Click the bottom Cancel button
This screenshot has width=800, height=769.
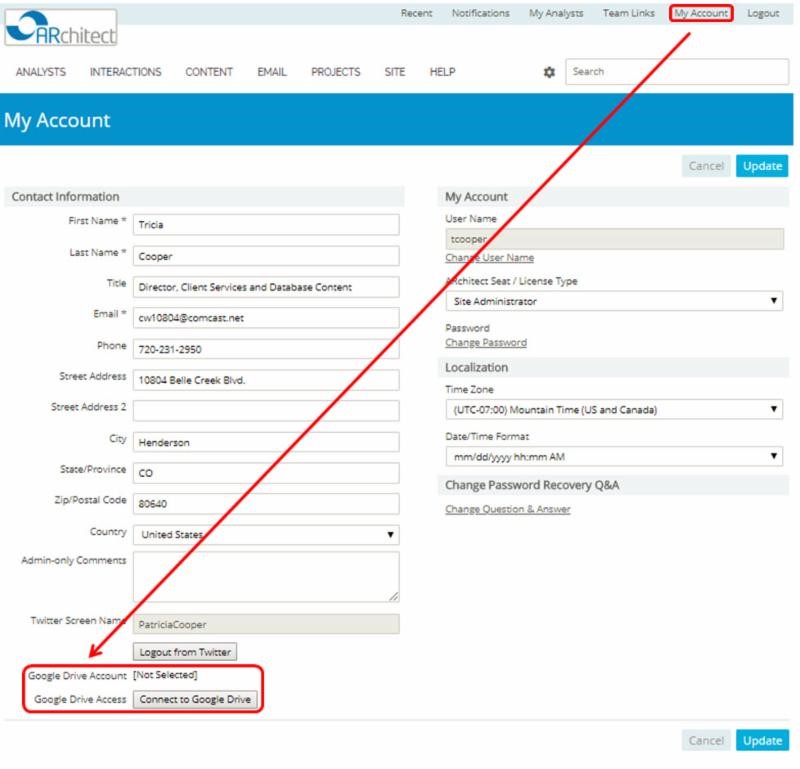click(706, 741)
